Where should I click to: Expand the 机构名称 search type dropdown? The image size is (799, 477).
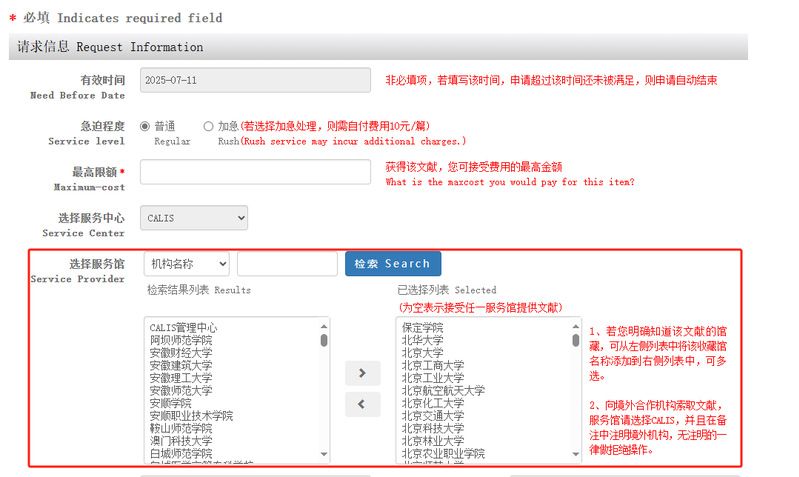coord(186,264)
